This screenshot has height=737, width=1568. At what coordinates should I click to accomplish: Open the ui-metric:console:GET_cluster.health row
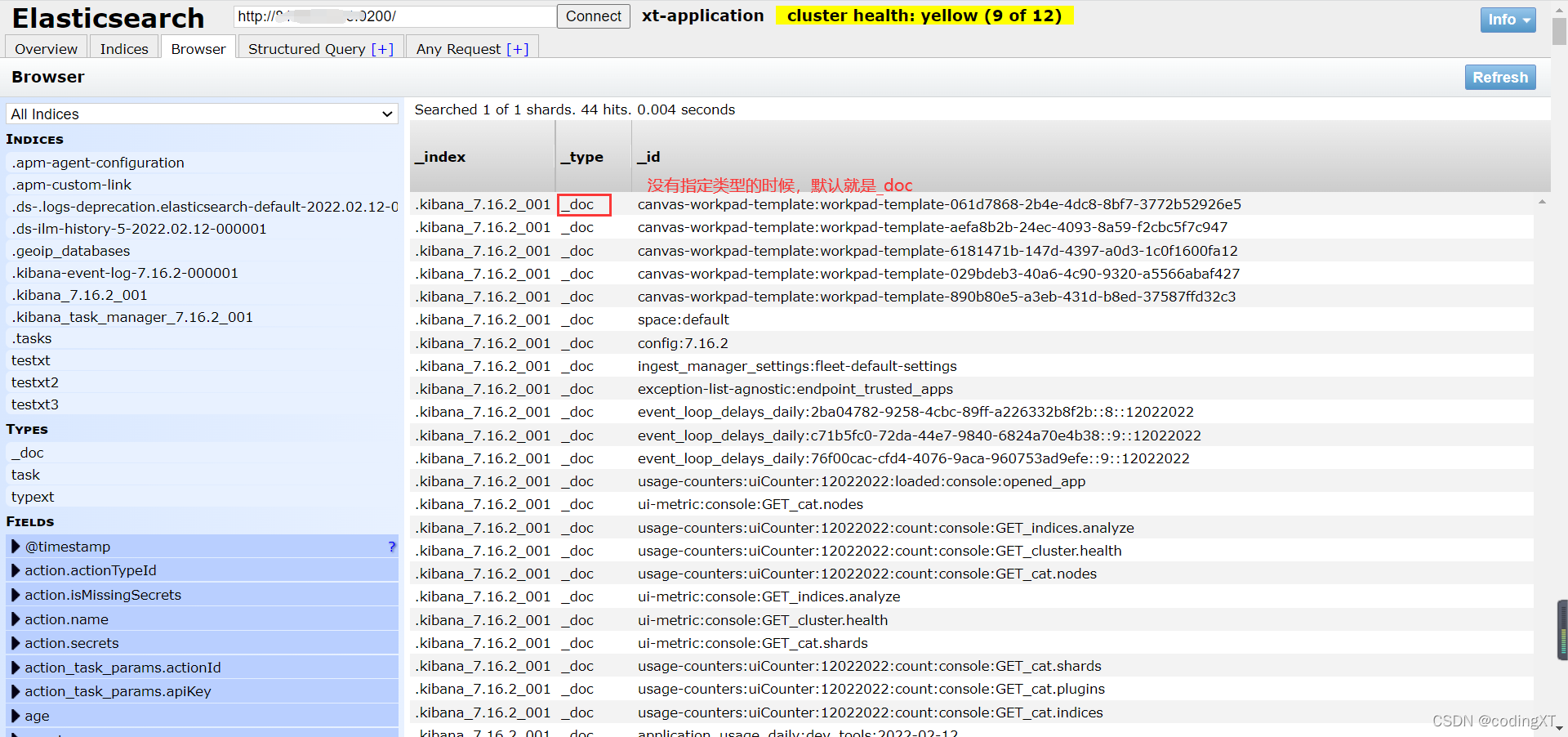(x=972, y=620)
